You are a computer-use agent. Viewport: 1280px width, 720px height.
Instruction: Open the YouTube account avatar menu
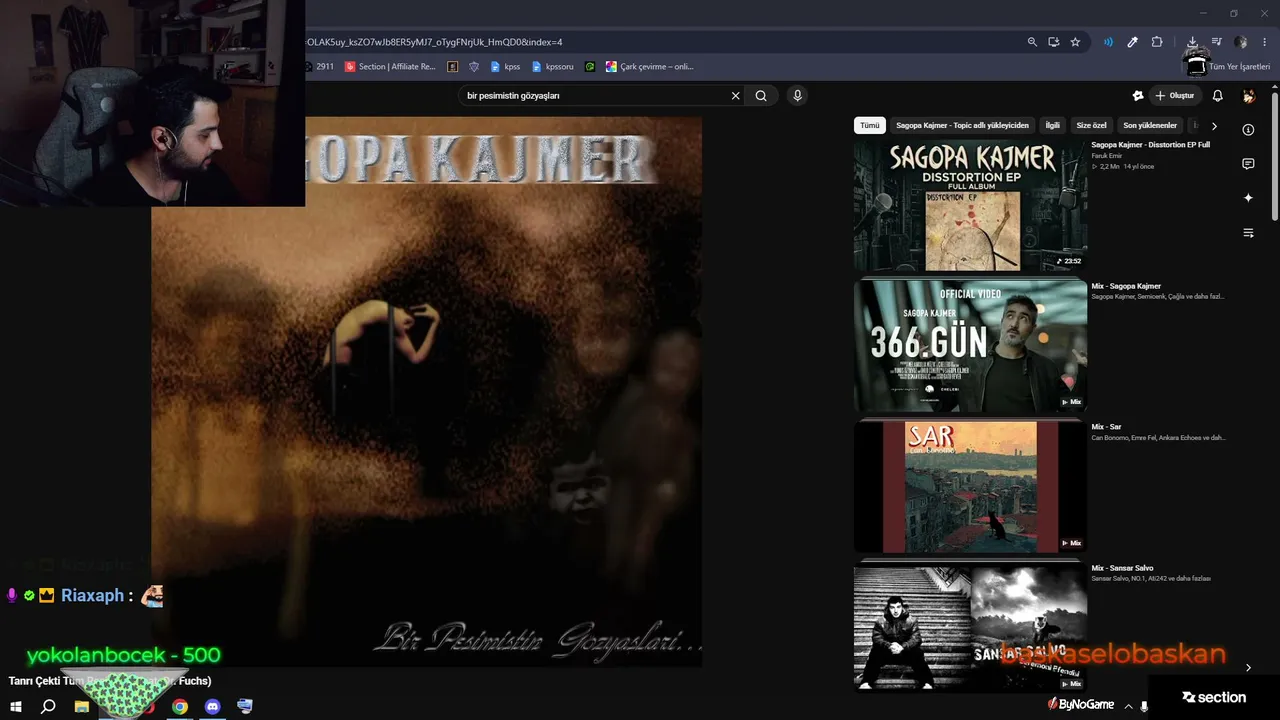tap(1248, 96)
